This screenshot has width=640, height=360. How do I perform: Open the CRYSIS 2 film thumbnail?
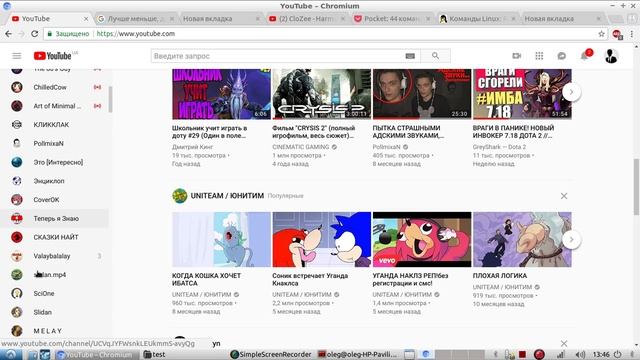click(322, 94)
